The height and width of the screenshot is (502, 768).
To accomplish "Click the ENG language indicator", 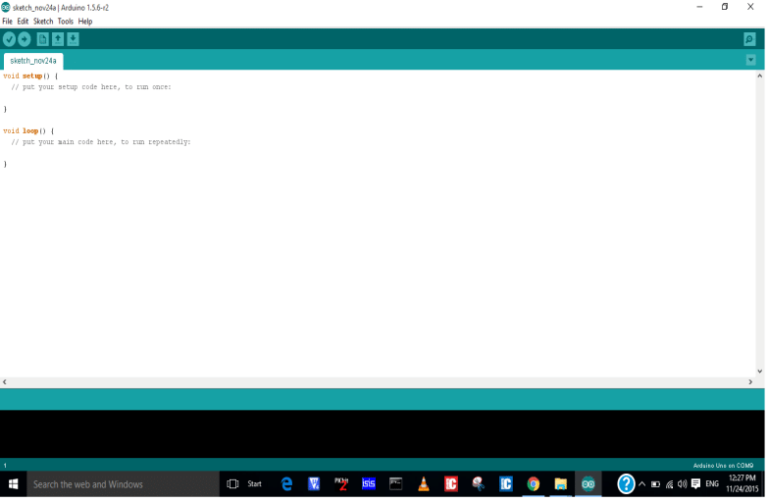I will [x=712, y=484].
